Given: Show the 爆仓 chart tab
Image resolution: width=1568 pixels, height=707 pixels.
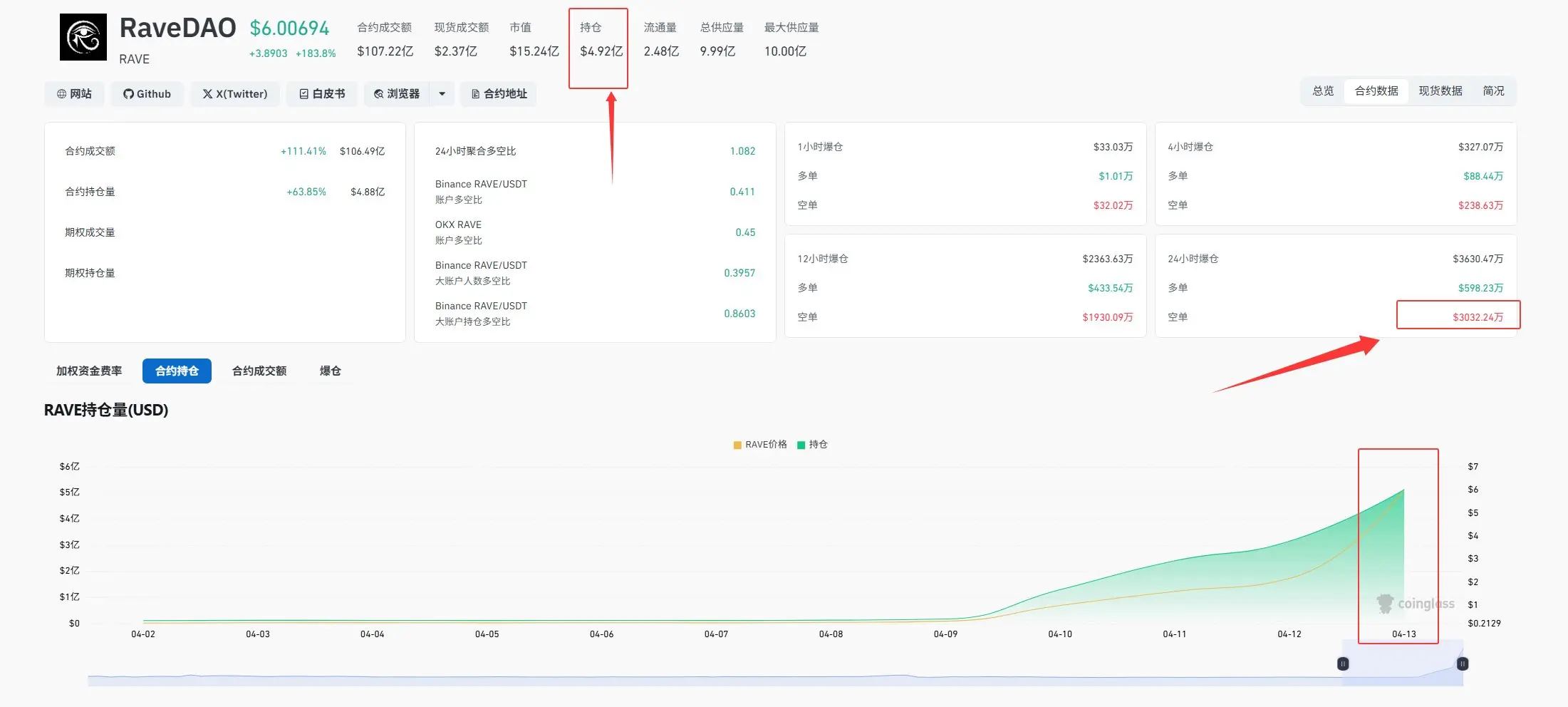Looking at the screenshot, I should point(330,371).
